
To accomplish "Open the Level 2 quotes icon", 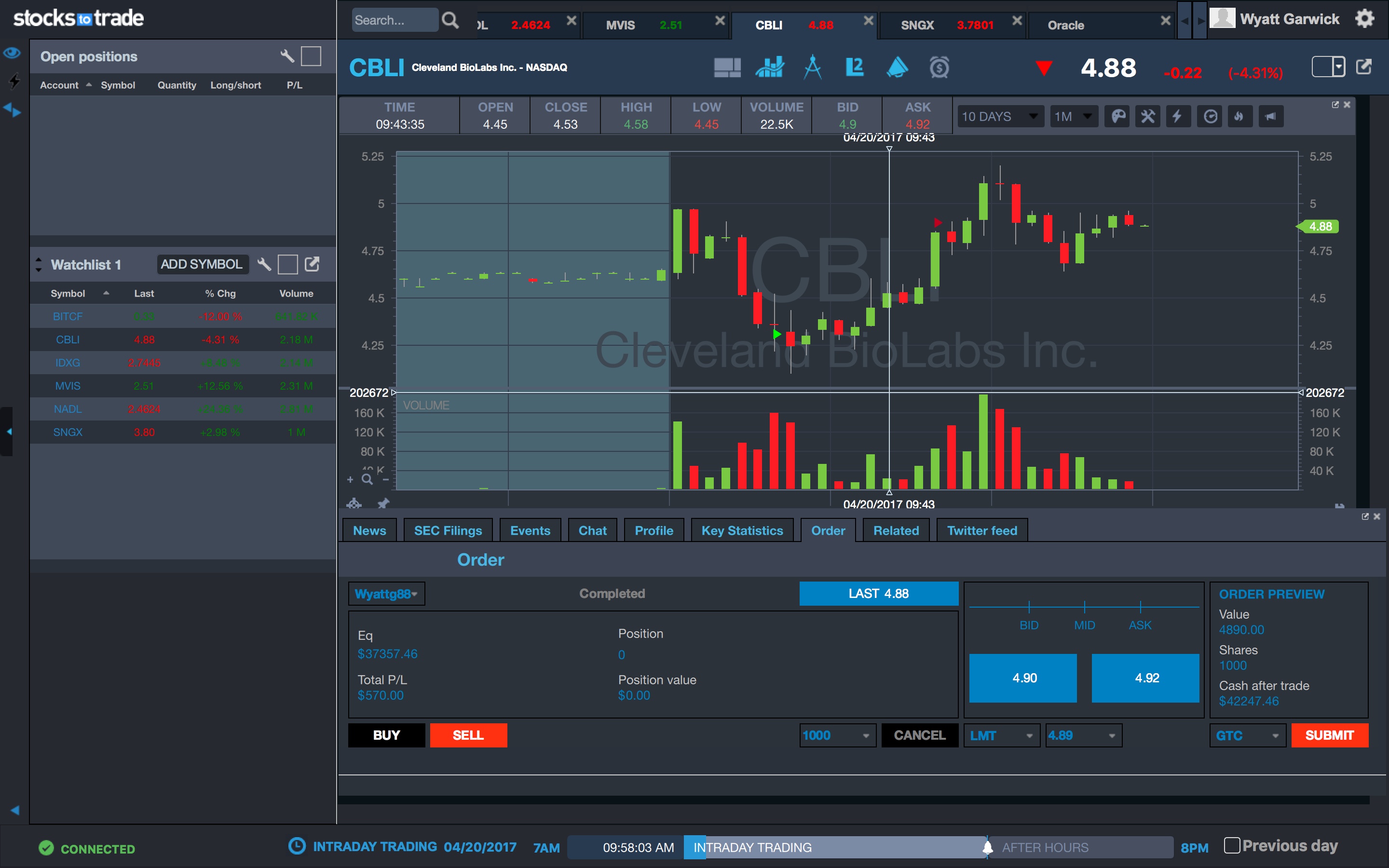I will click(x=854, y=68).
